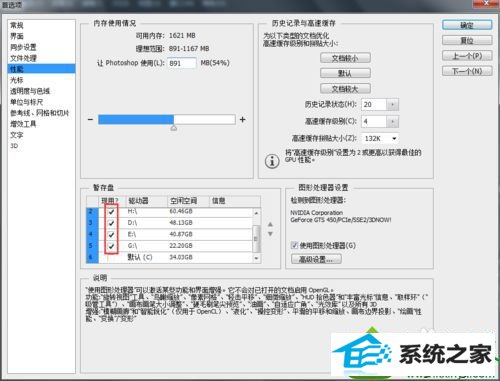The width and height of the screenshot is (500, 381).
Task: Click row number 6 in scratch disks
Action: [x=92, y=257]
